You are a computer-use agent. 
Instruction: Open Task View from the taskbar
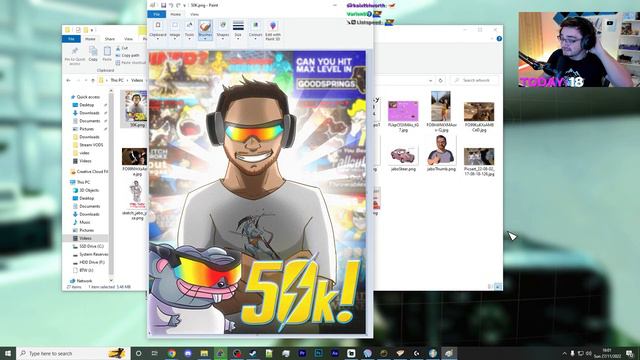[x=155, y=353]
